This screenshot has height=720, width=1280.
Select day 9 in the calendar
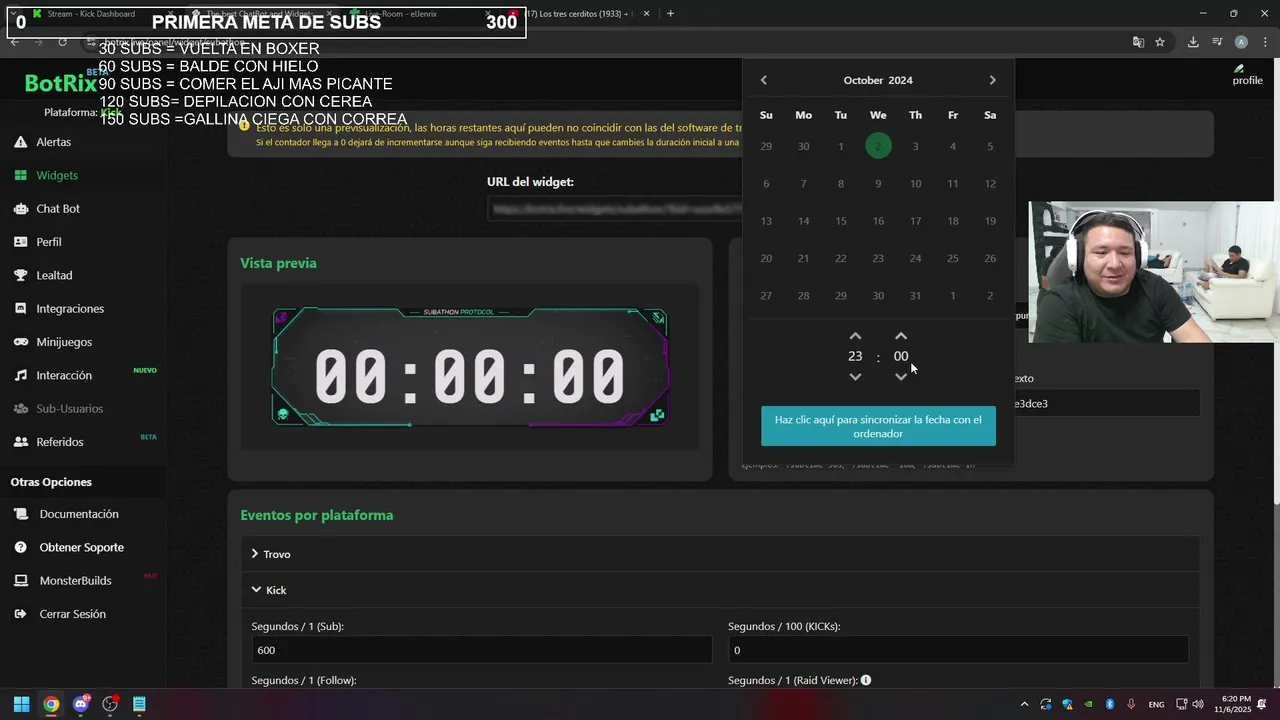pos(878,184)
